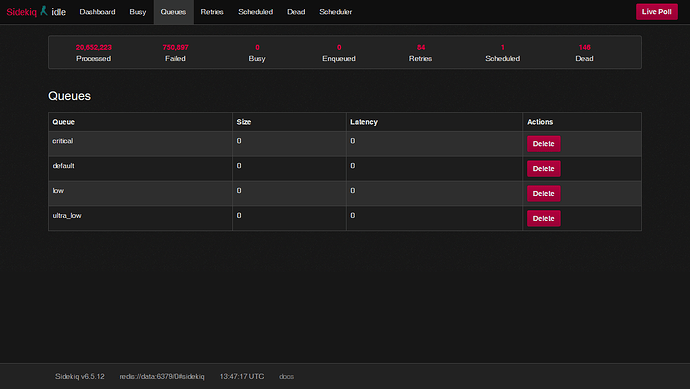
Task: Open the Scheduled tab
Action: (x=256, y=12)
